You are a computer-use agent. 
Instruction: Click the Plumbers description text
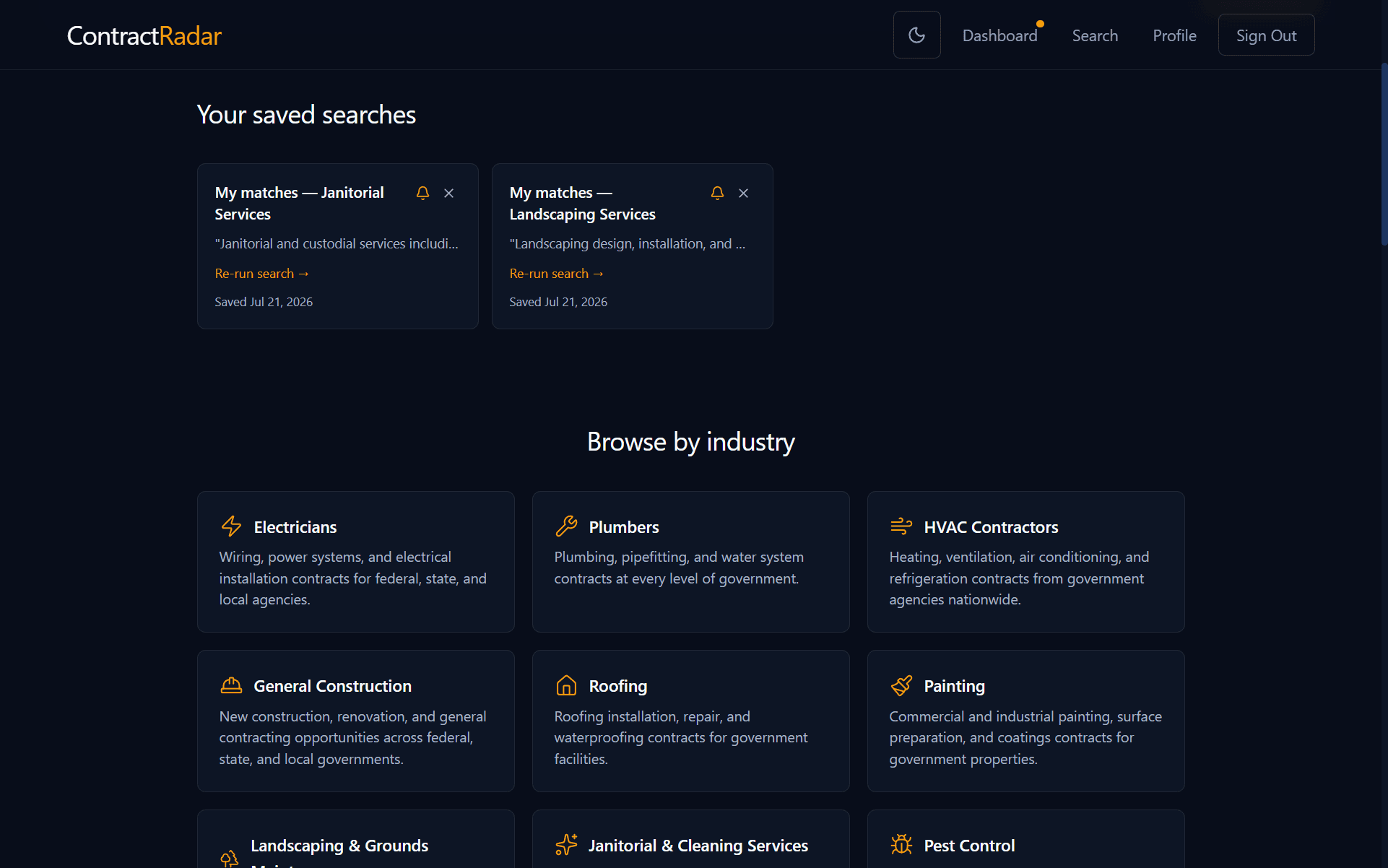679,568
